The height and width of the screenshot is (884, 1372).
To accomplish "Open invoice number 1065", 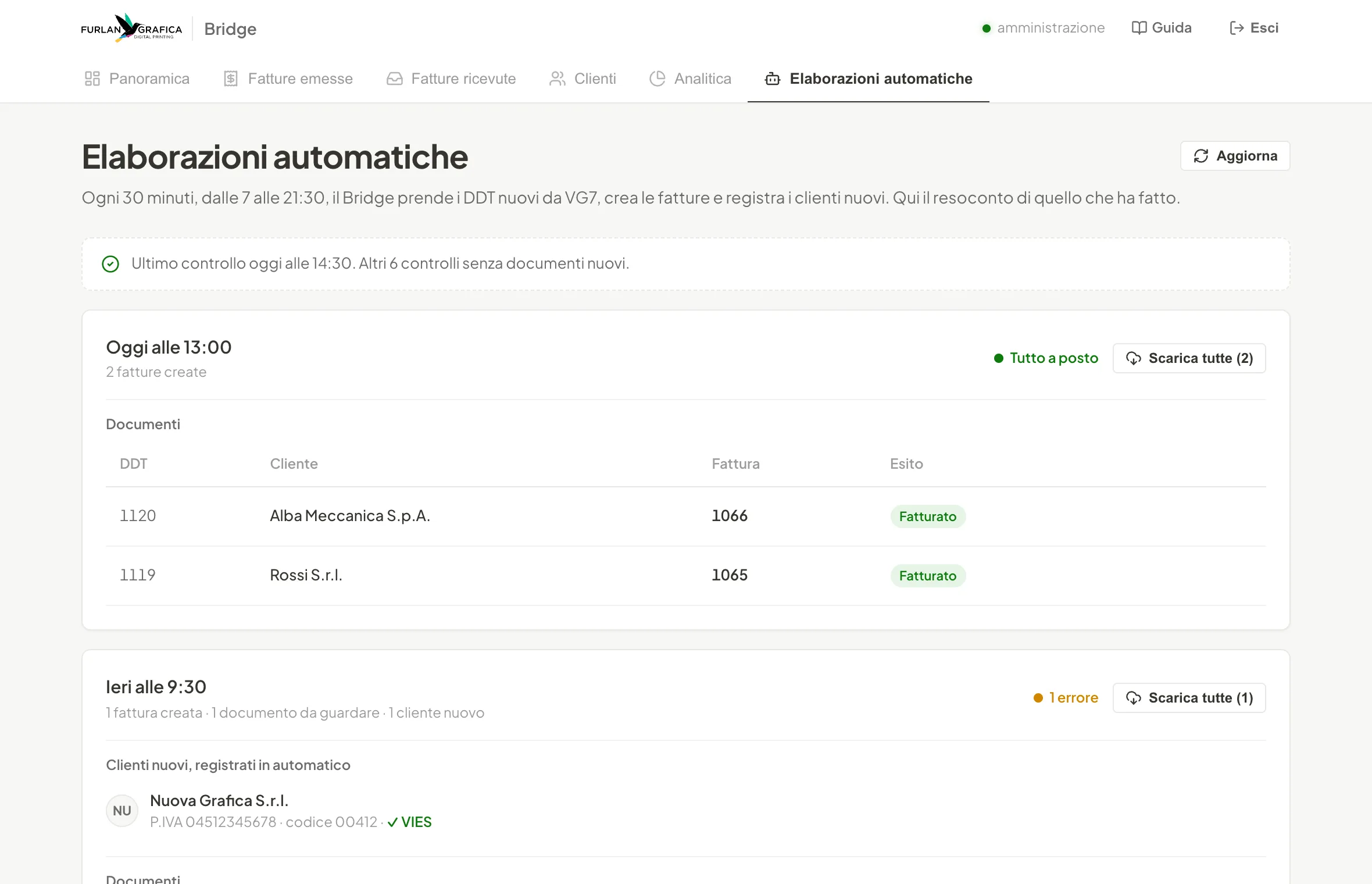I will click(x=730, y=575).
